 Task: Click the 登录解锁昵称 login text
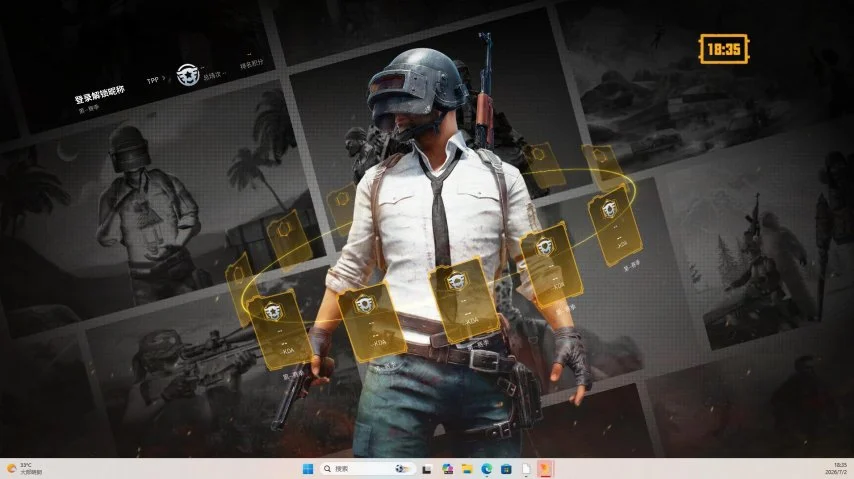click(100, 95)
